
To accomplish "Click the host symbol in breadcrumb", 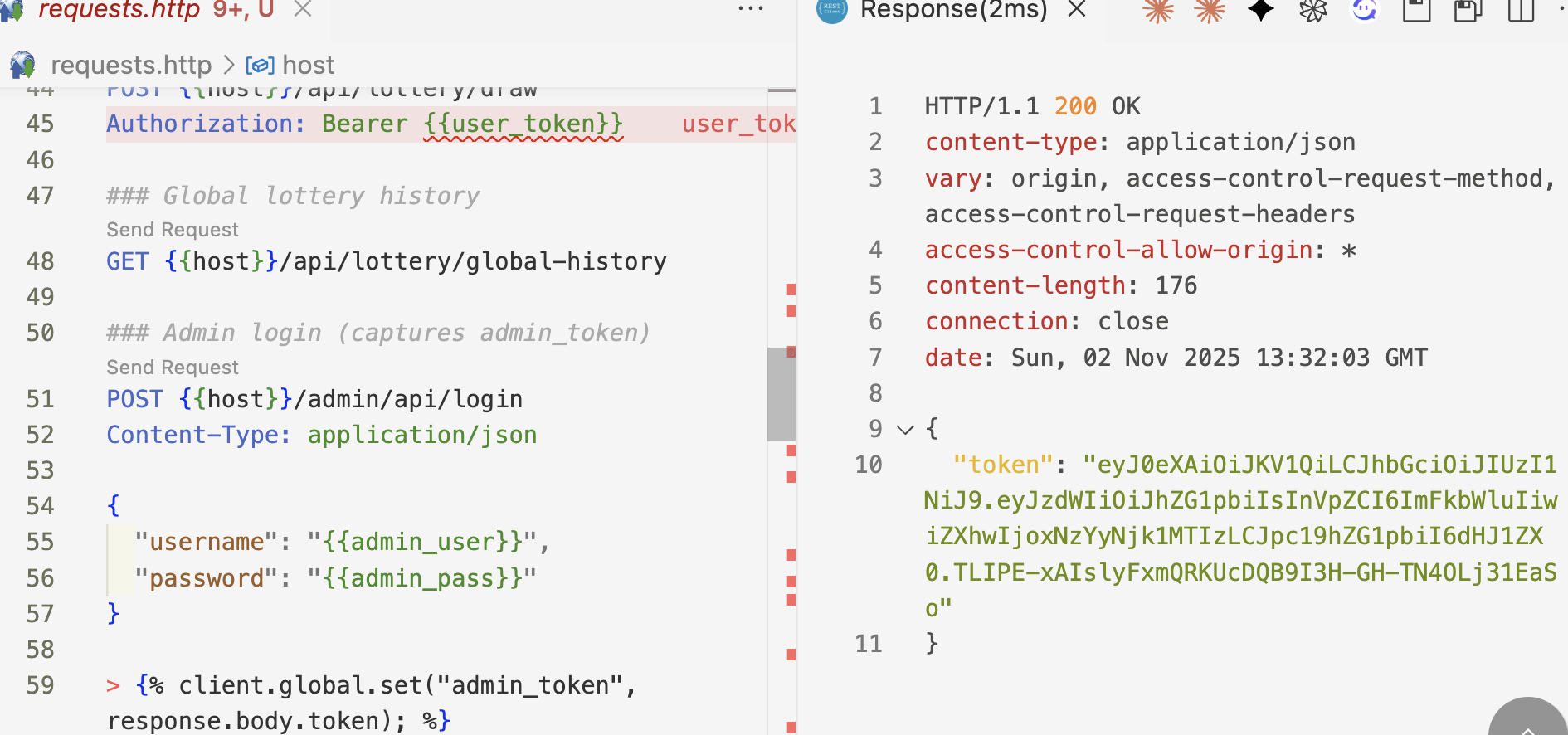I will [308, 66].
